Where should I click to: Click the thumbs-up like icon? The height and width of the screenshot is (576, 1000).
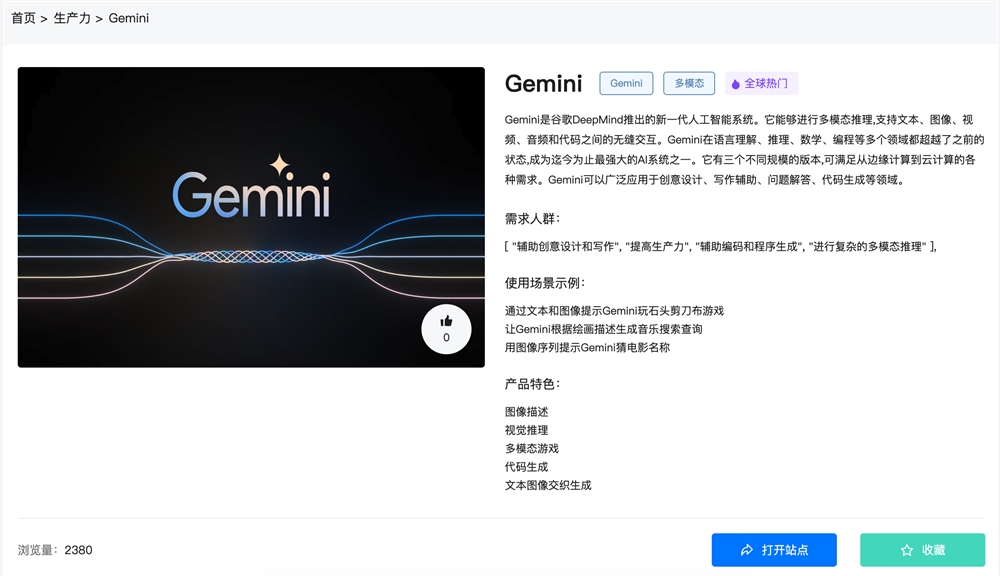pyautogui.click(x=446, y=321)
